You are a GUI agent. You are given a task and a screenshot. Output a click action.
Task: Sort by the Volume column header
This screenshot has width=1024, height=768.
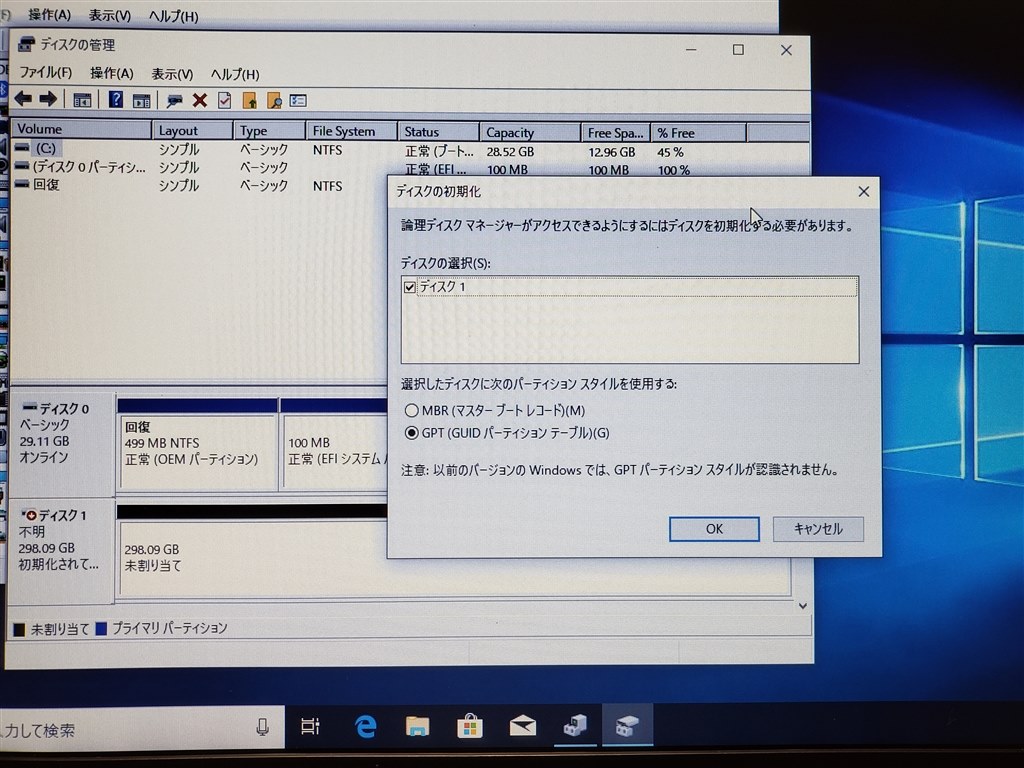pos(82,129)
